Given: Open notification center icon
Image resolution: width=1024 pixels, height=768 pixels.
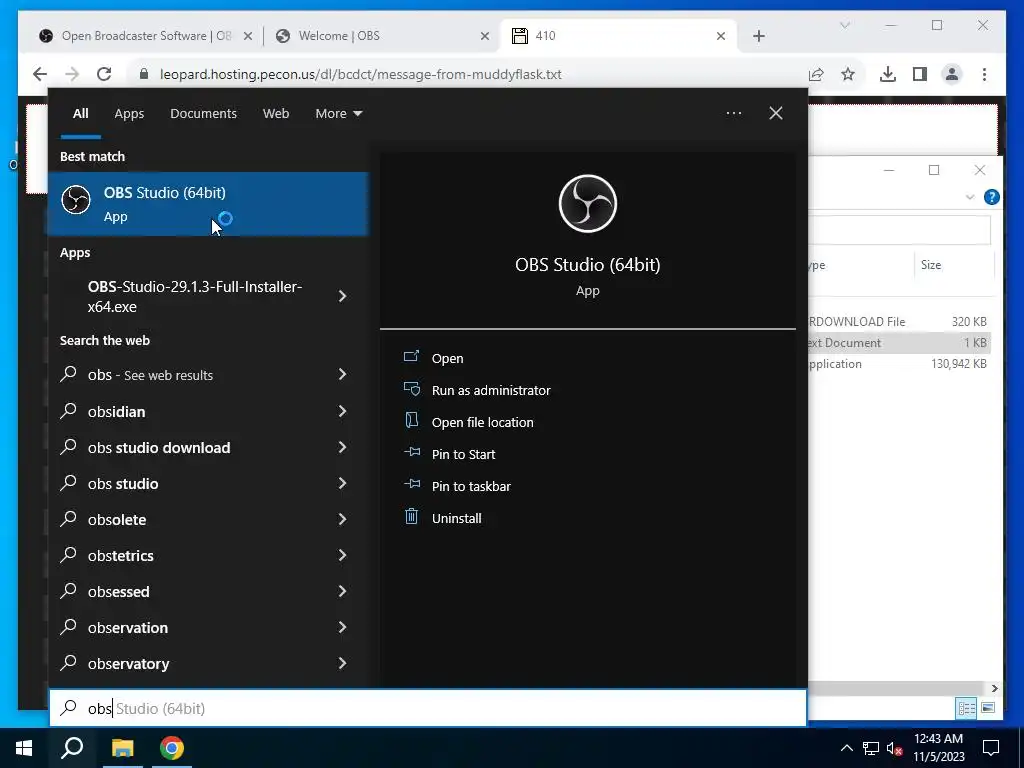Looking at the screenshot, I should (991, 748).
